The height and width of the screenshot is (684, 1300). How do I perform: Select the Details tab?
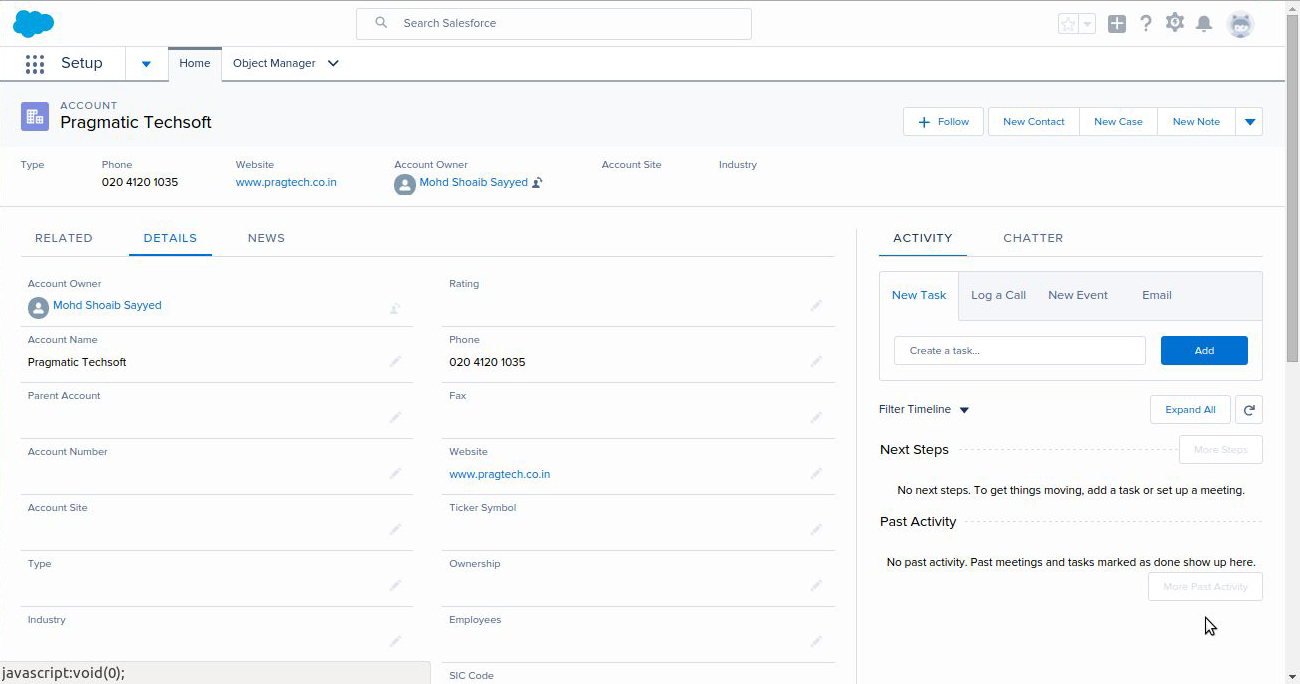click(x=170, y=238)
